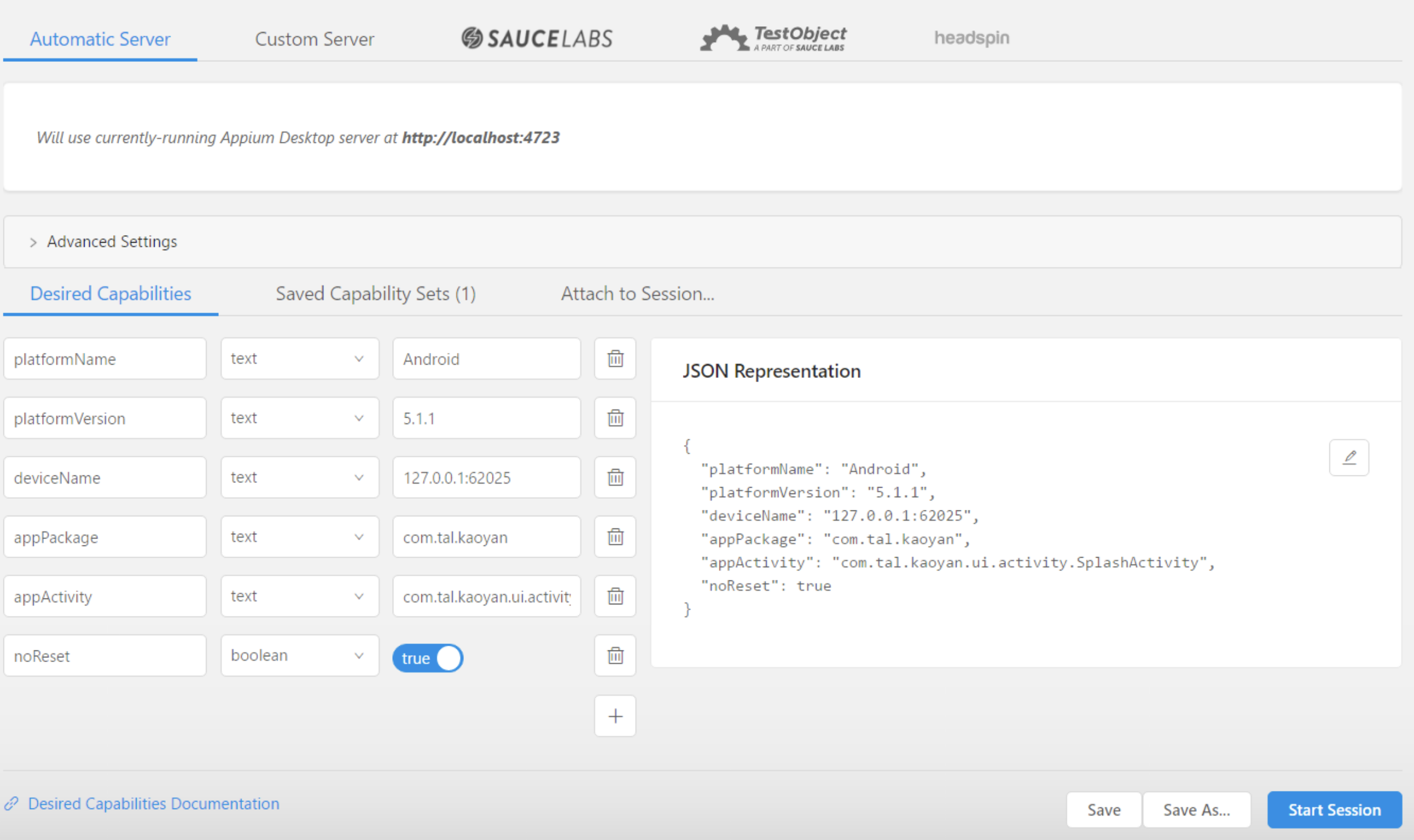Open the platformName type dropdown

[x=299, y=358]
